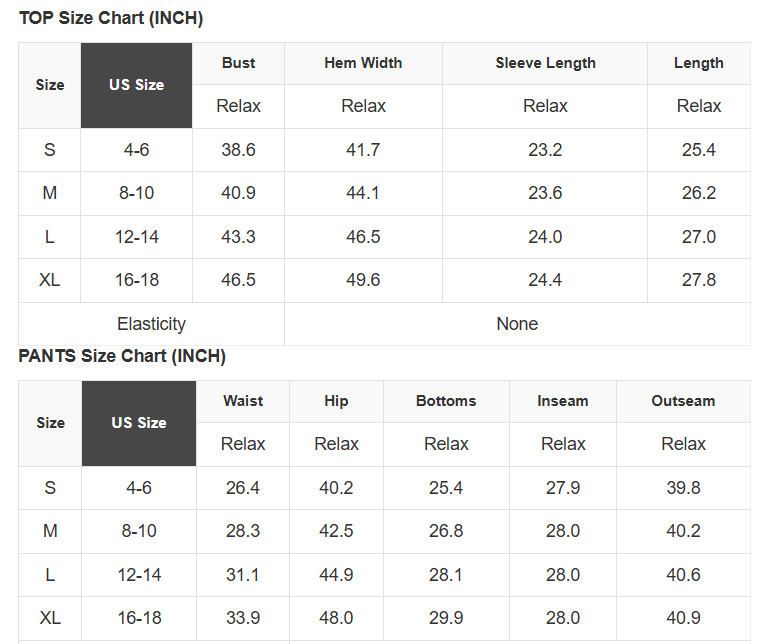The image size is (769, 644).
Task: Select the US Size header in TOP chart
Action: (136, 85)
